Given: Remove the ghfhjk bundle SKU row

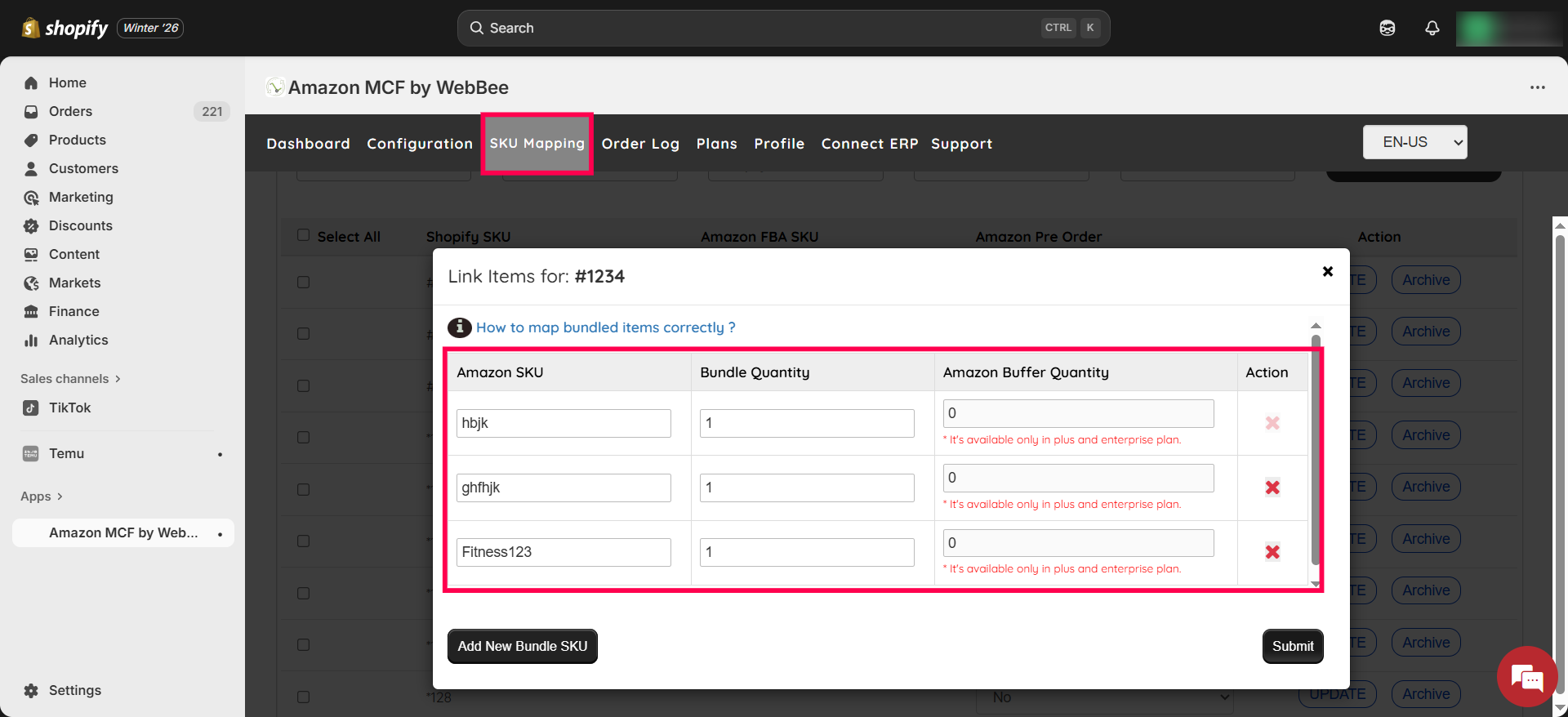Looking at the screenshot, I should [x=1272, y=488].
